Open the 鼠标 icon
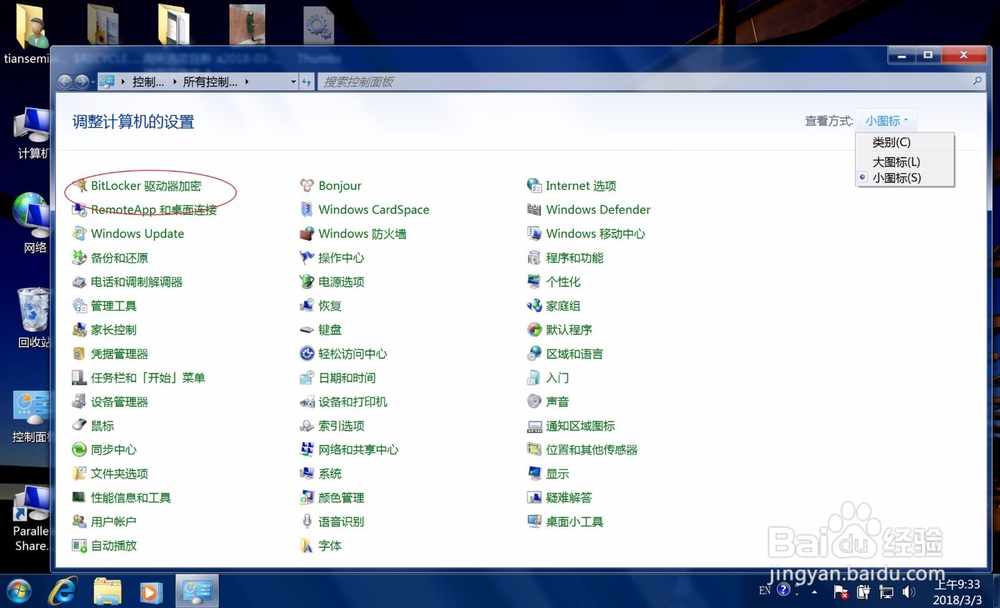Image resolution: width=1000 pixels, height=608 pixels. point(80,426)
